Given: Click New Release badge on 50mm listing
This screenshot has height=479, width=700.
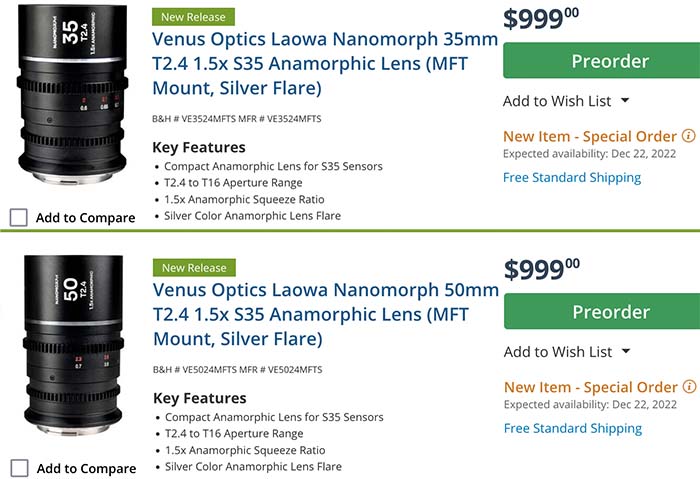Looking at the screenshot, I should (x=194, y=268).
